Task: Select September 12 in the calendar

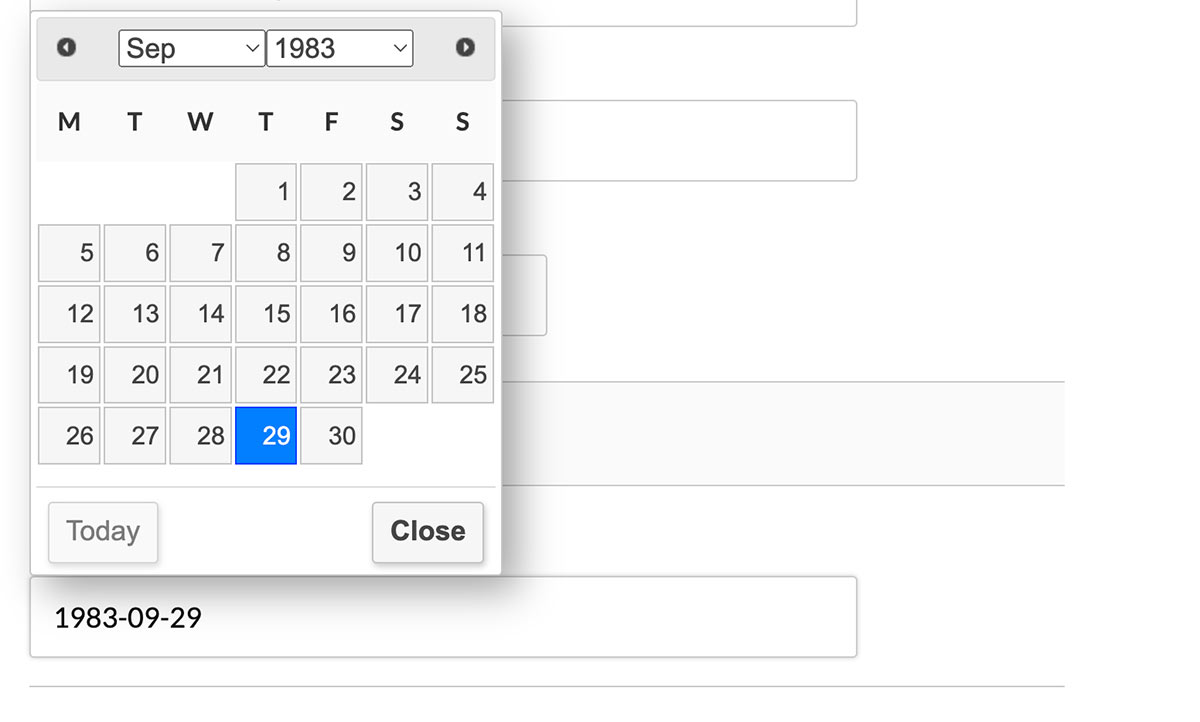Action: (x=69, y=314)
